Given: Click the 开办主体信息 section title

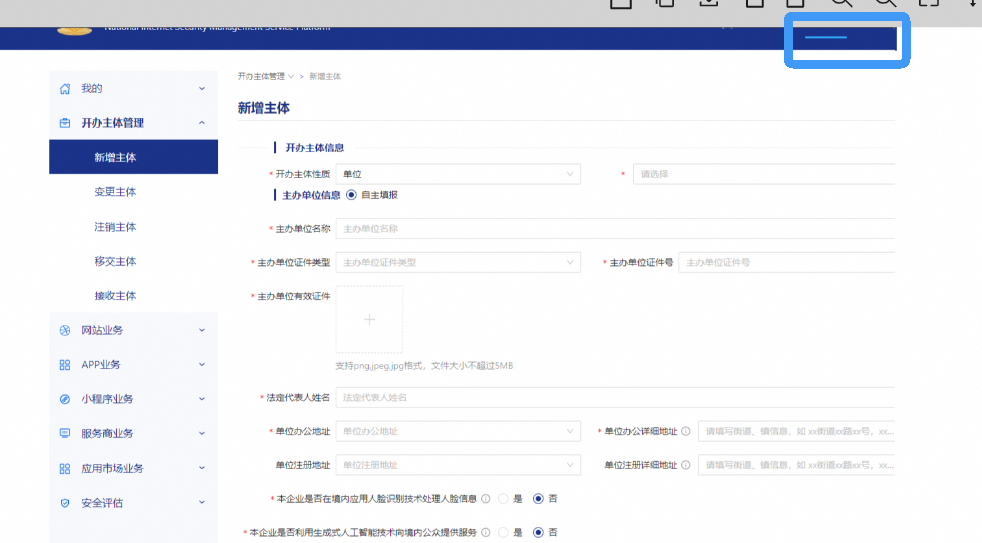Looking at the screenshot, I should 314,148.
